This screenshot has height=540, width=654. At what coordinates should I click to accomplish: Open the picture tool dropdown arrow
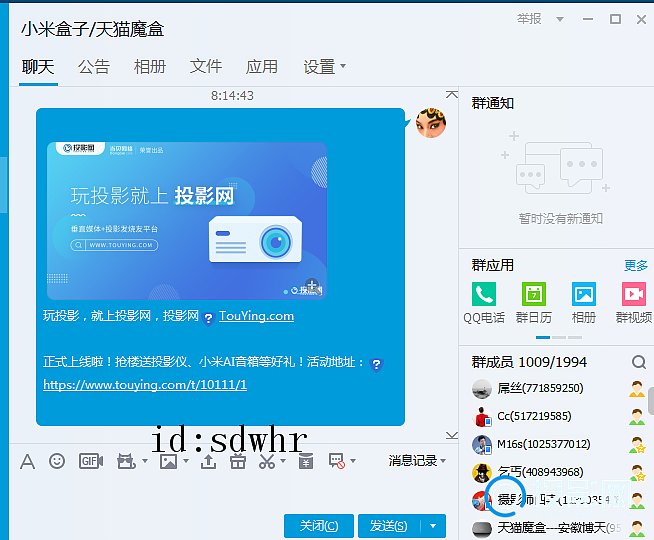click(186, 461)
